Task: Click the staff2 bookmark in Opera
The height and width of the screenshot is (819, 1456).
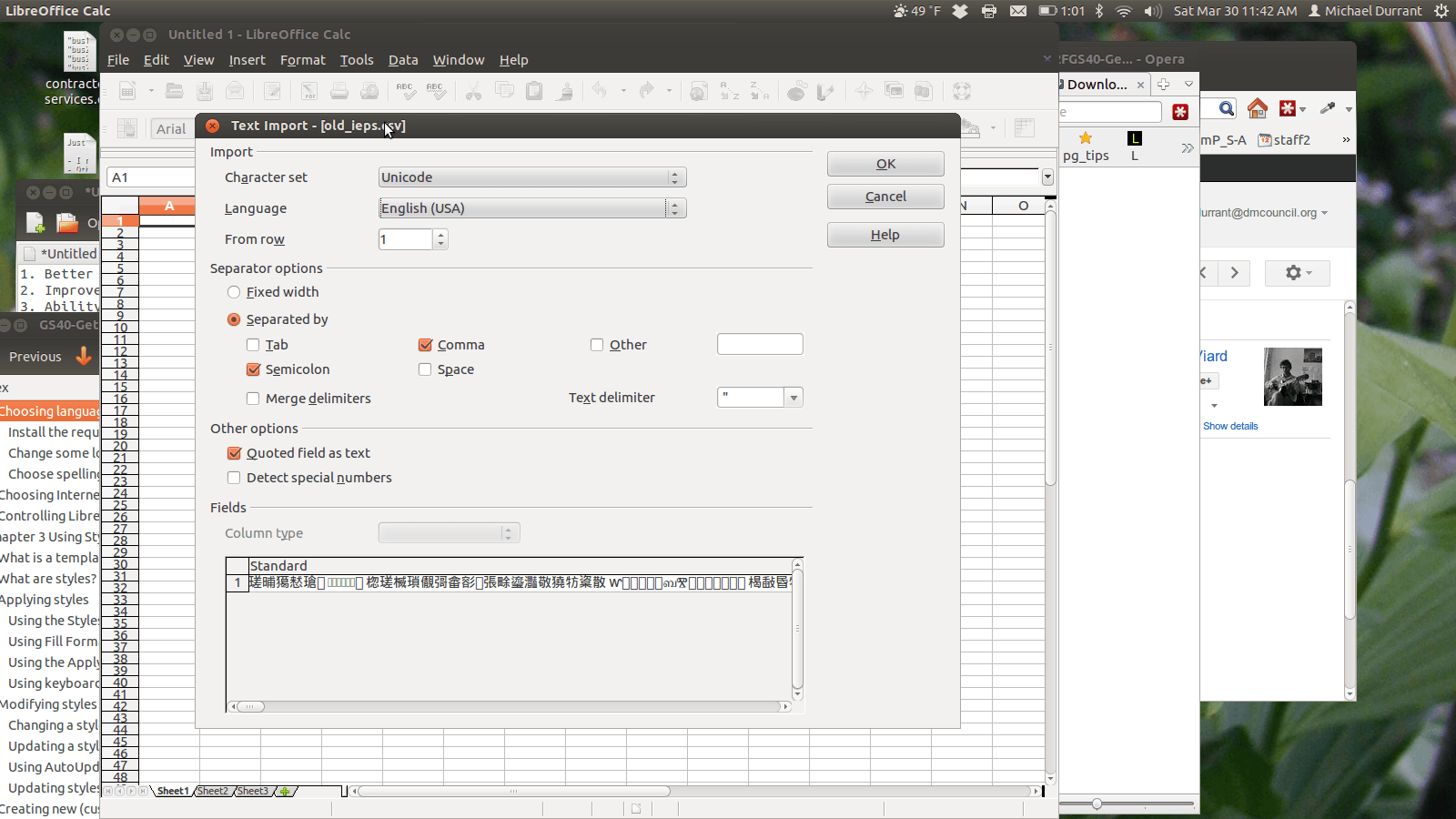Action: pos(1284,140)
